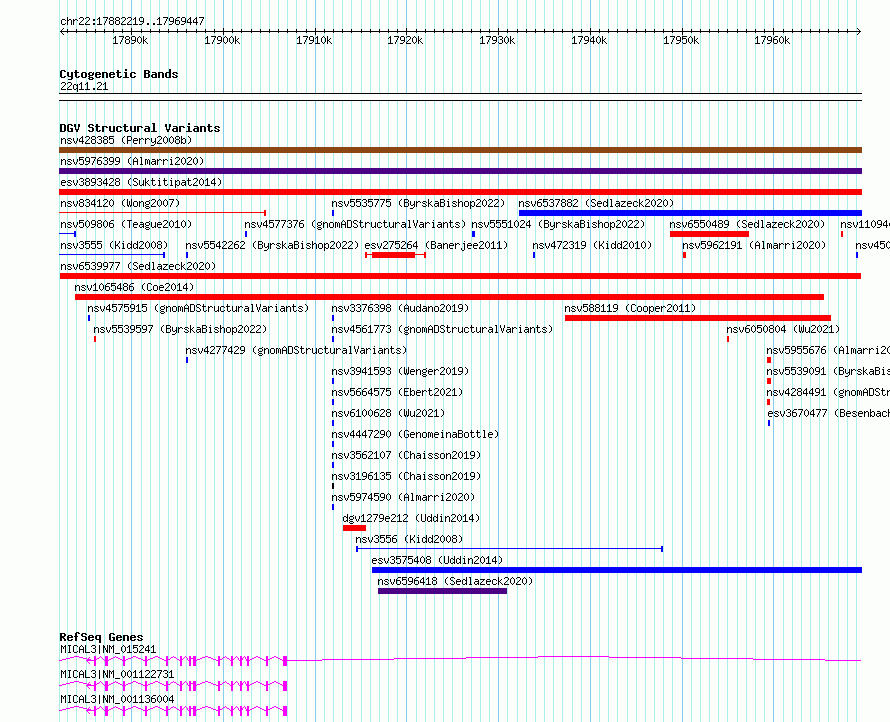Click nsv3556 (Kidd2008) label
This screenshot has height=722, width=890.
409,539
